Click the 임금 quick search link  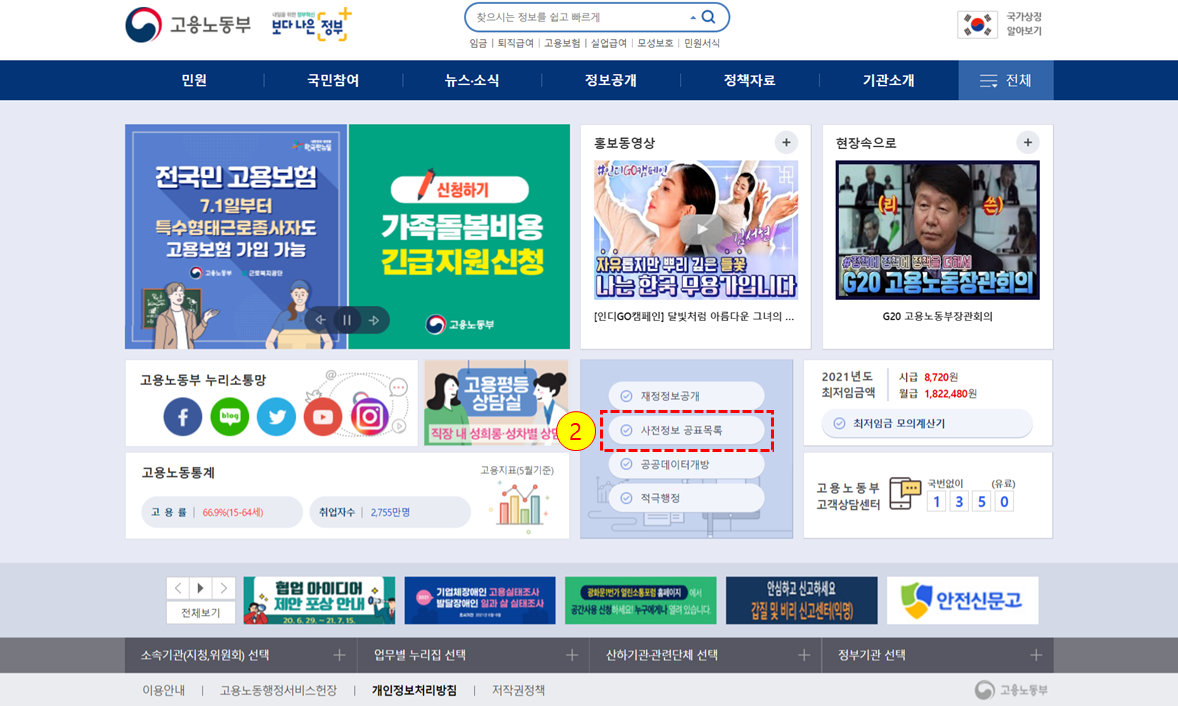tap(479, 44)
